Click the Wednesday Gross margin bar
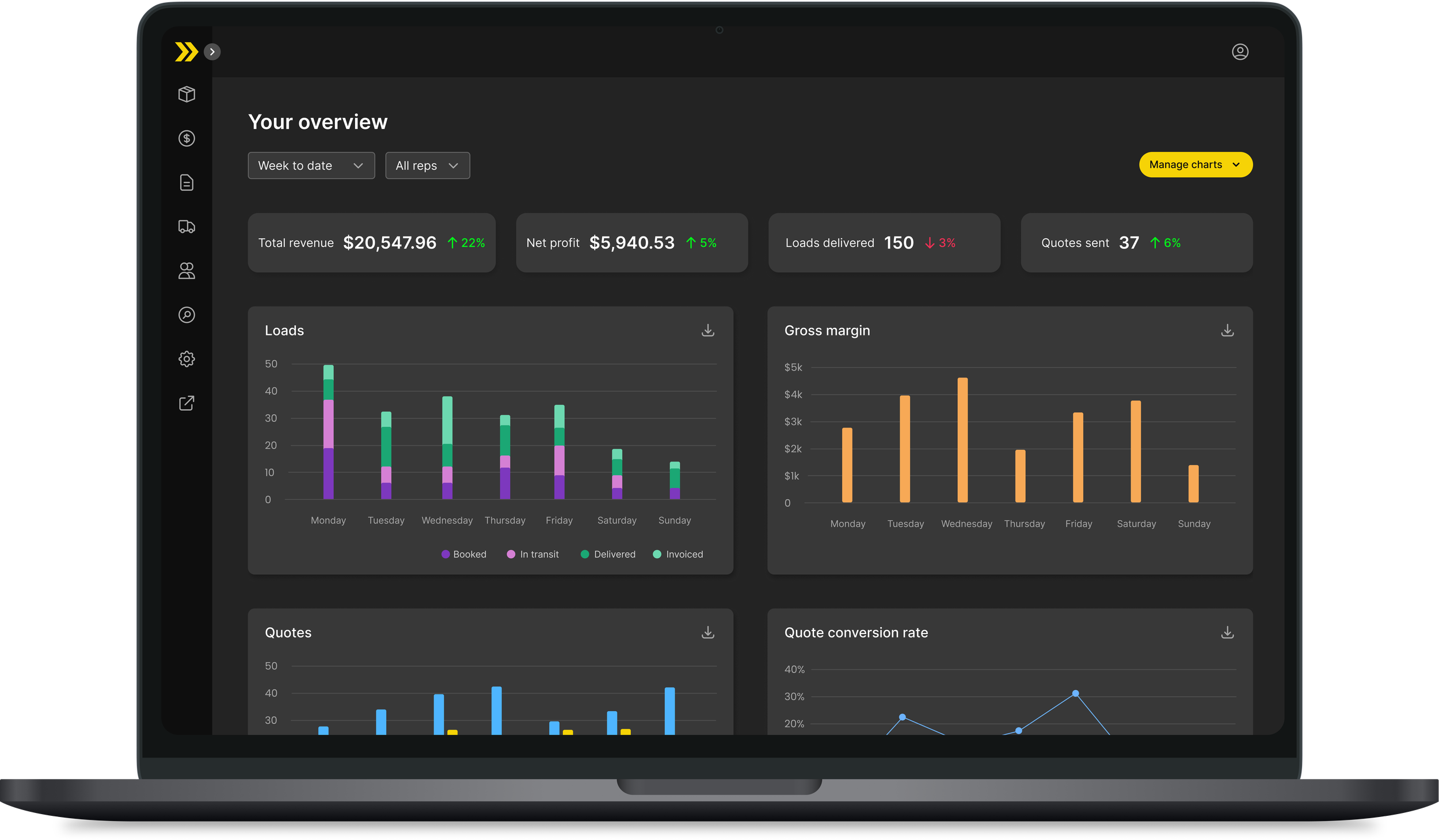This screenshot has width=1439, height=840. point(962,440)
